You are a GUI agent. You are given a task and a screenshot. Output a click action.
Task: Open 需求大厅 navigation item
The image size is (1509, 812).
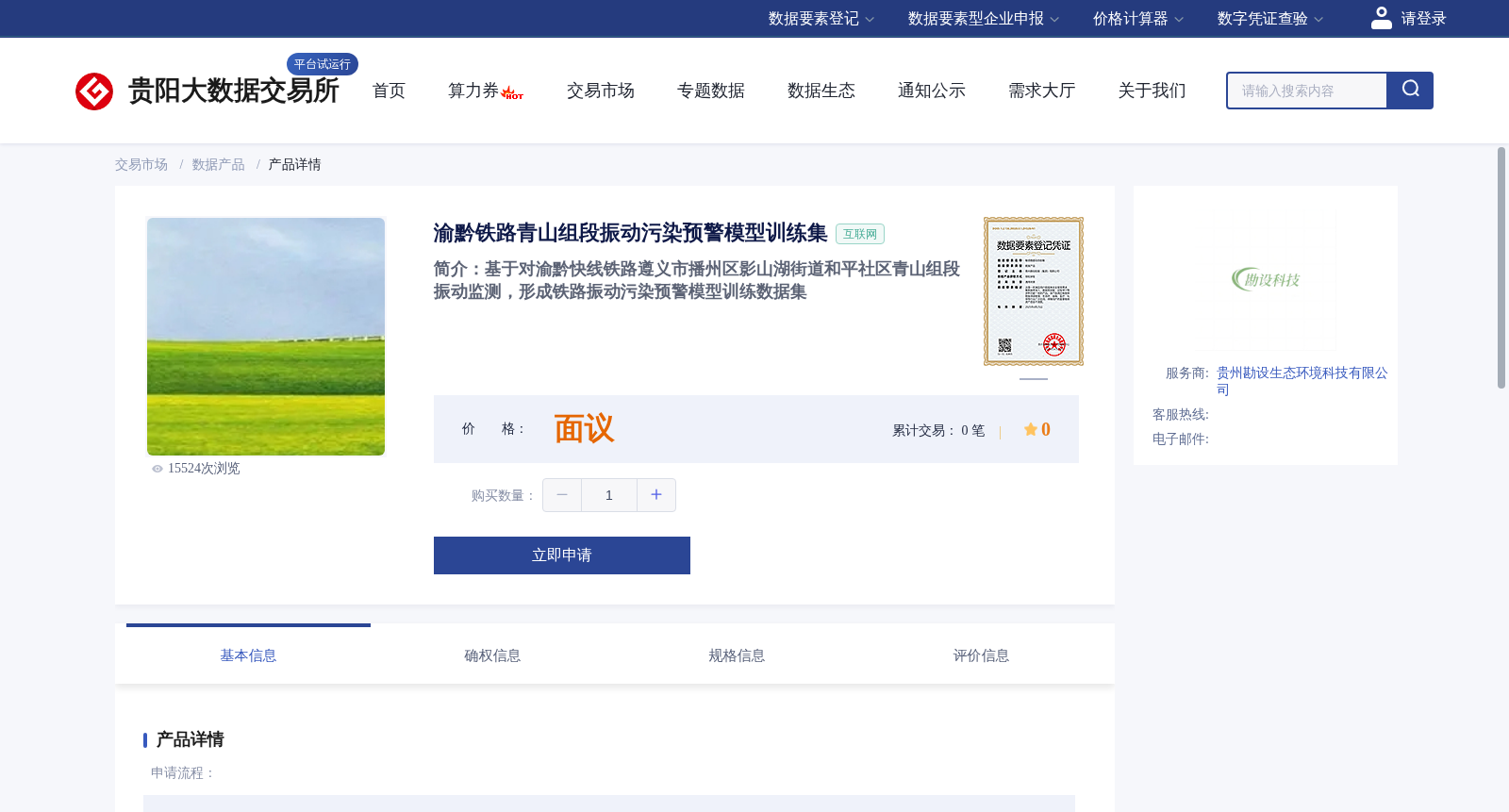(x=1042, y=91)
